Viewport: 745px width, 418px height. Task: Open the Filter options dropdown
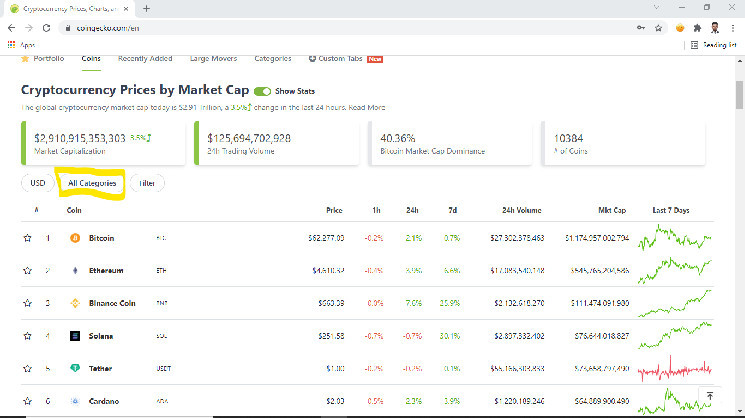coord(147,183)
